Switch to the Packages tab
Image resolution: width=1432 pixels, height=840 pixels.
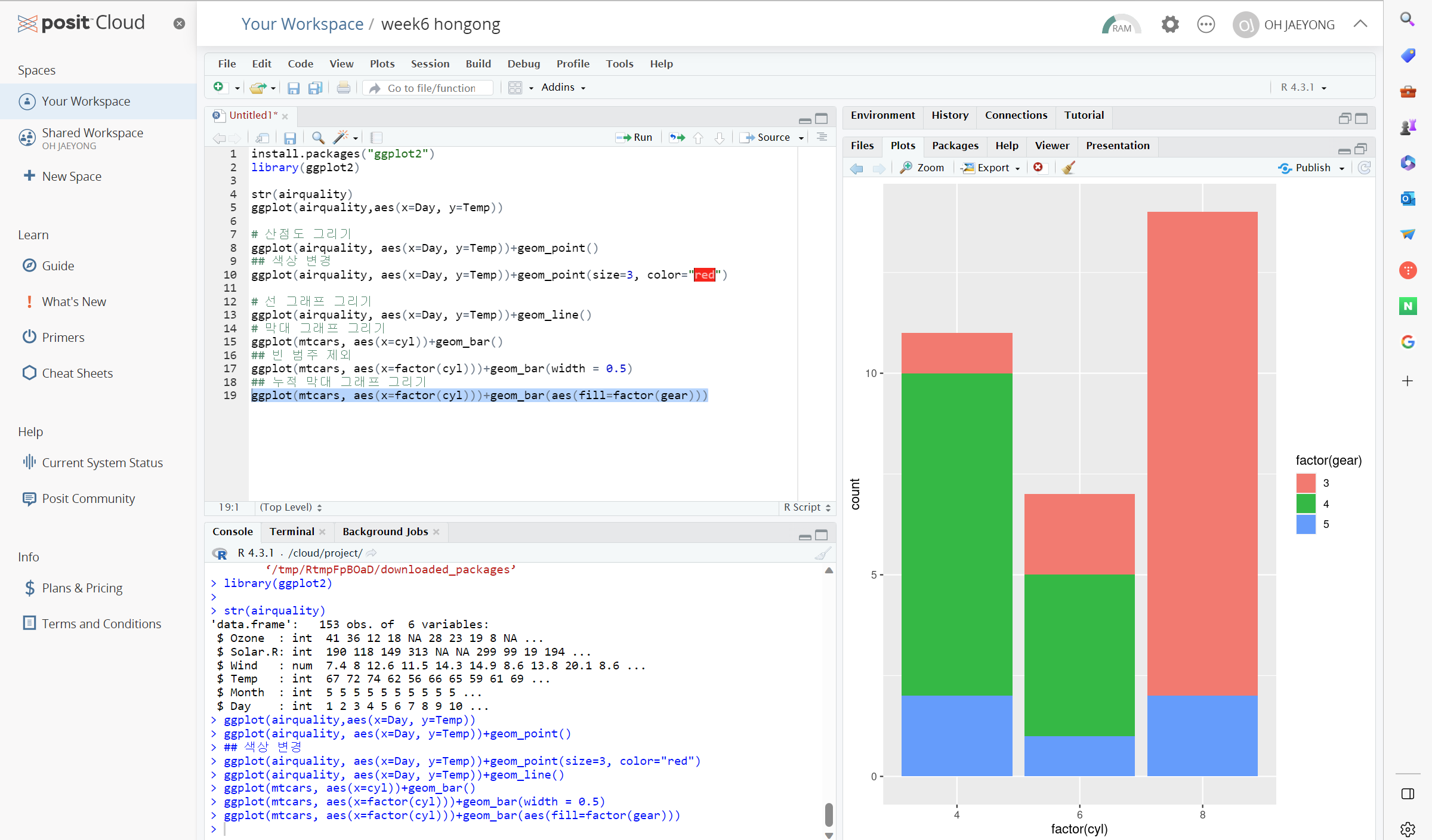[955, 146]
